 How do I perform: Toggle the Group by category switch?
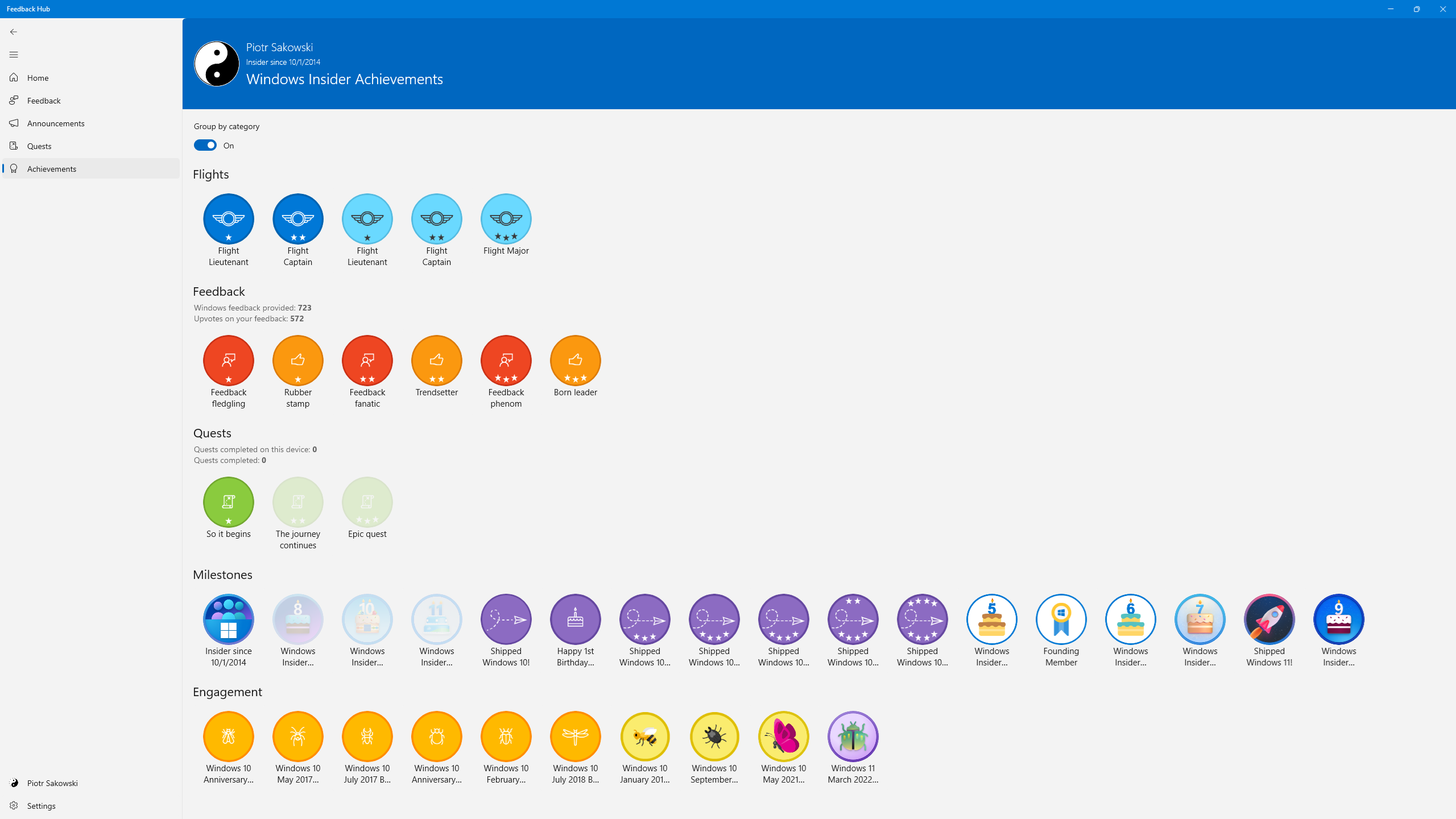(205, 145)
